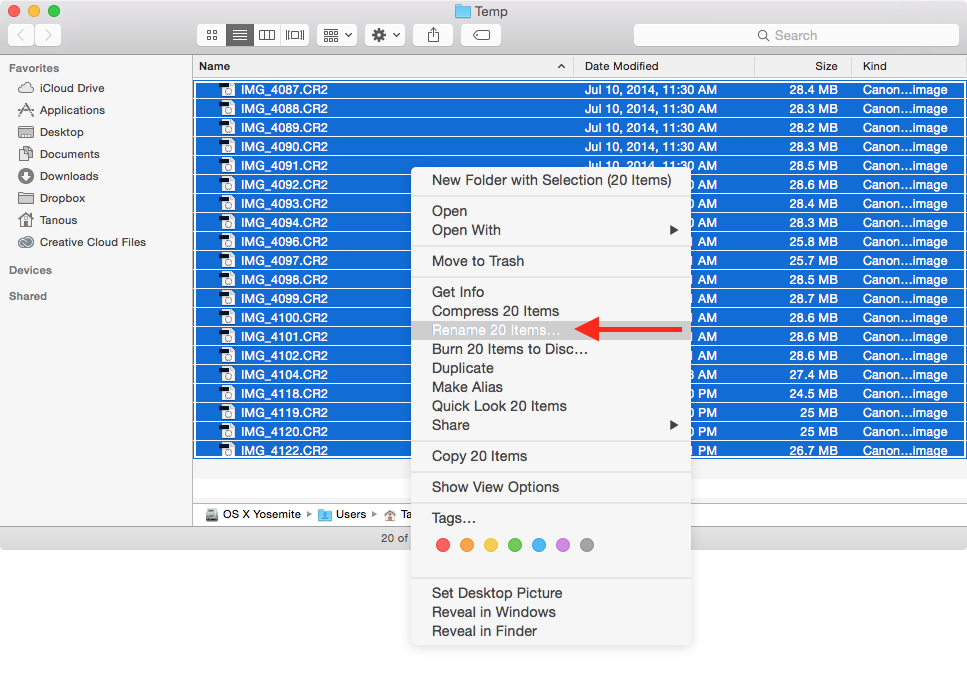Open the item arrangement dropdown
The image size is (967, 673).
337,35
